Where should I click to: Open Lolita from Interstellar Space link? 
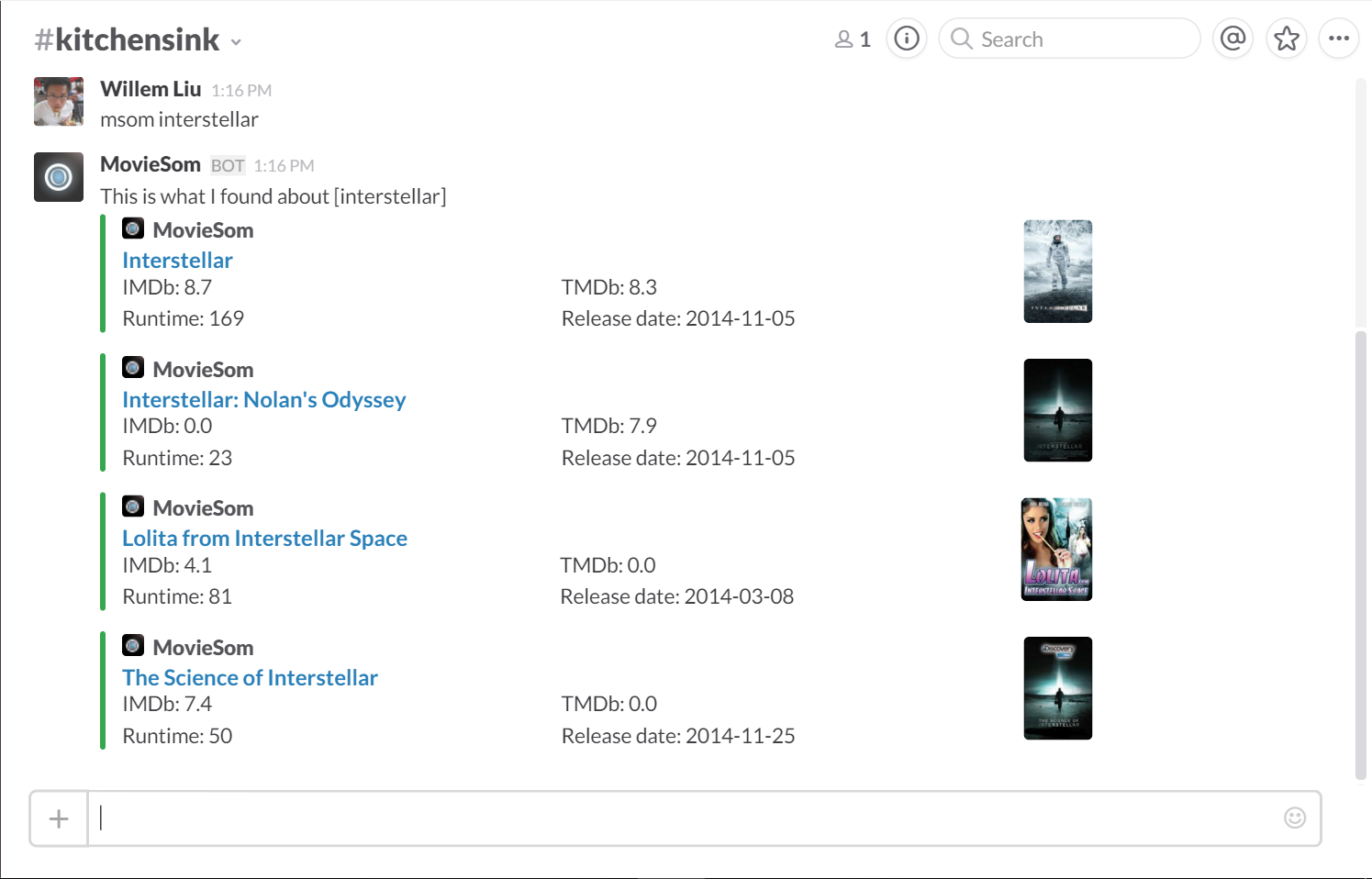pos(264,539)
